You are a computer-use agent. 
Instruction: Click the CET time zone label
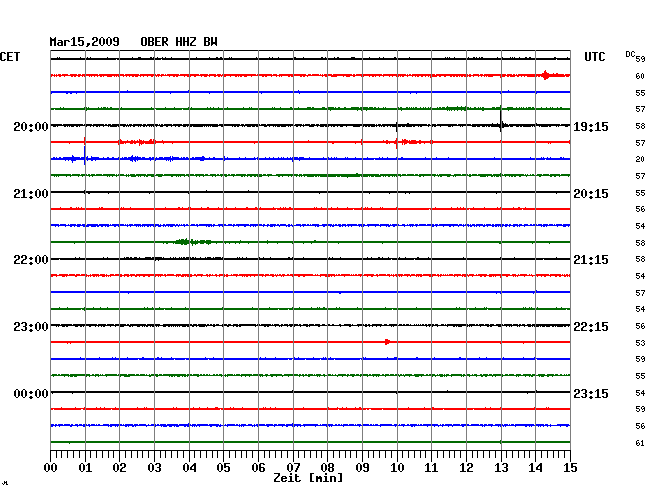point(10,57)
